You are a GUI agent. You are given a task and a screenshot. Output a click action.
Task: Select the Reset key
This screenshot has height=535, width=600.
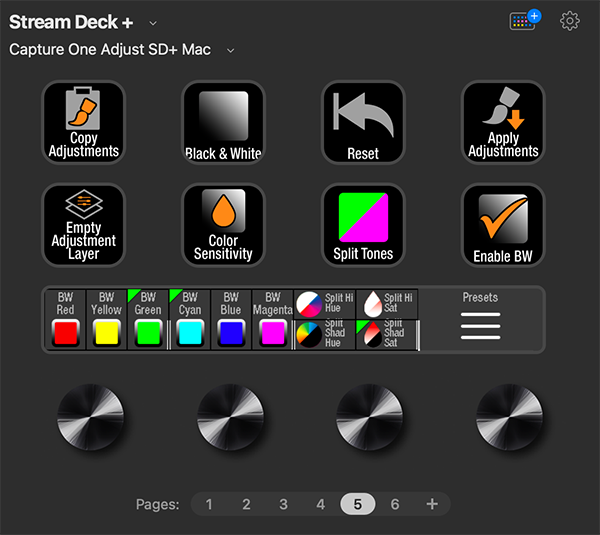363,122
